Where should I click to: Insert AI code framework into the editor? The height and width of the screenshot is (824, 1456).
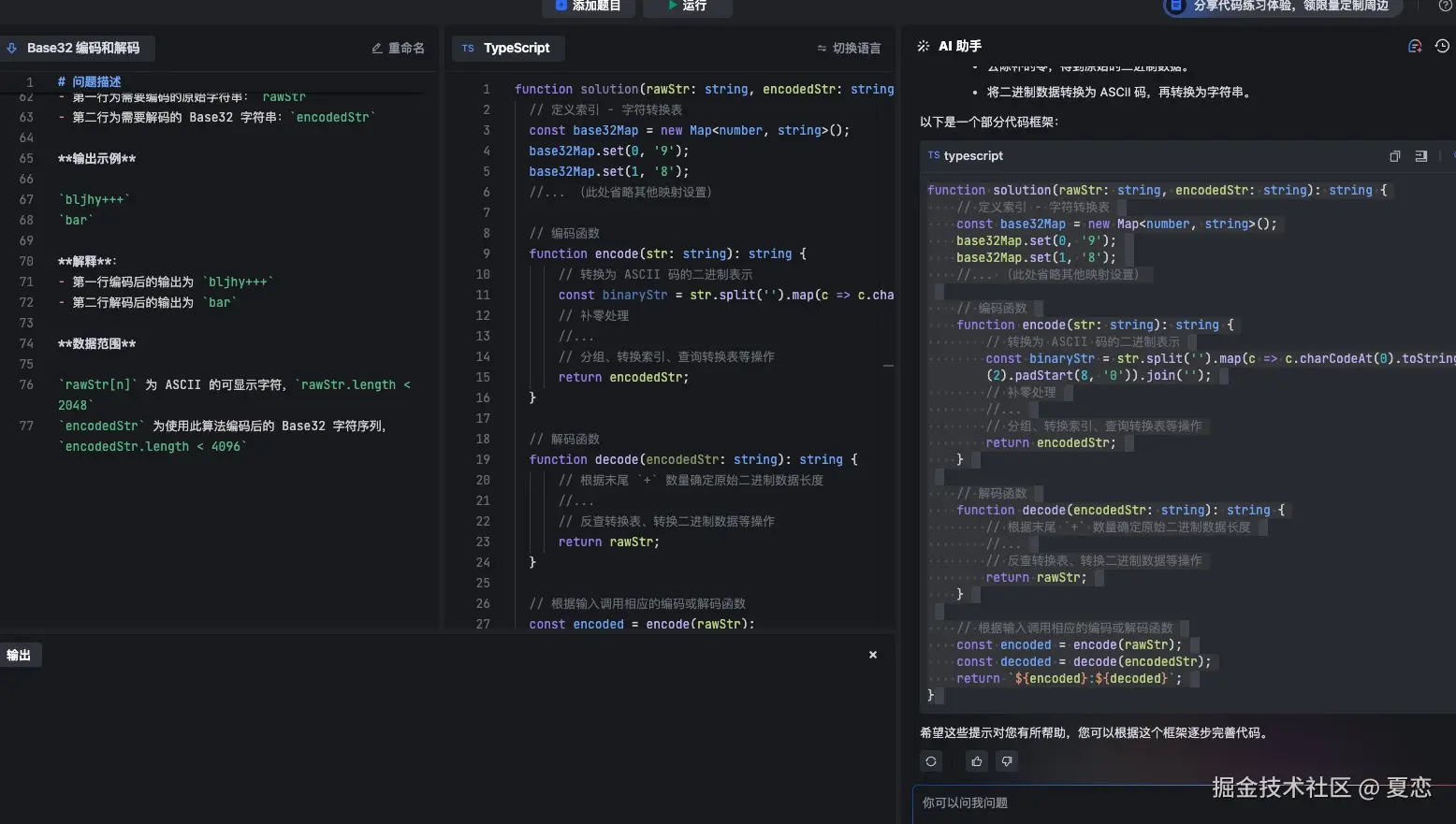tap(1420, 156)
